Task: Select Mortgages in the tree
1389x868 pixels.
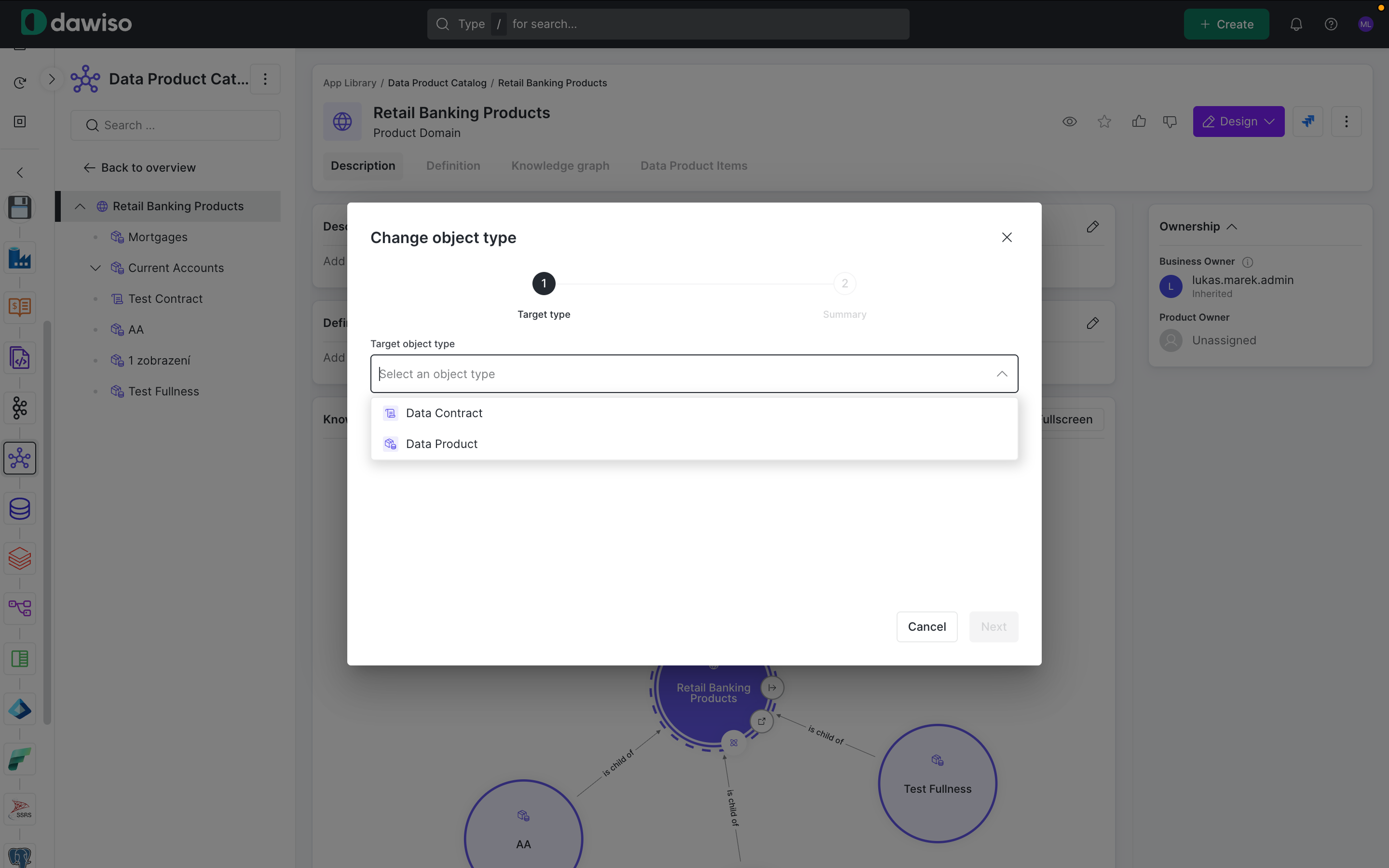Action: coord(158,237)
